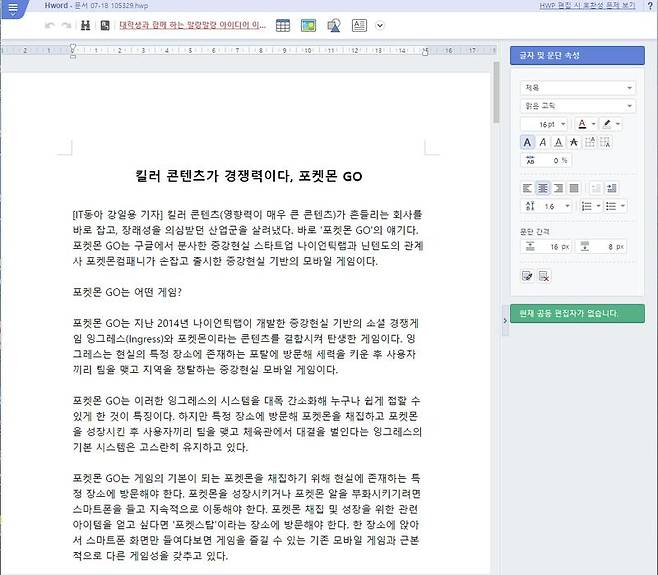This screenshot has width=658, height=575.
Task: Click the Hword file name in title bar
Action: [96, 6]
